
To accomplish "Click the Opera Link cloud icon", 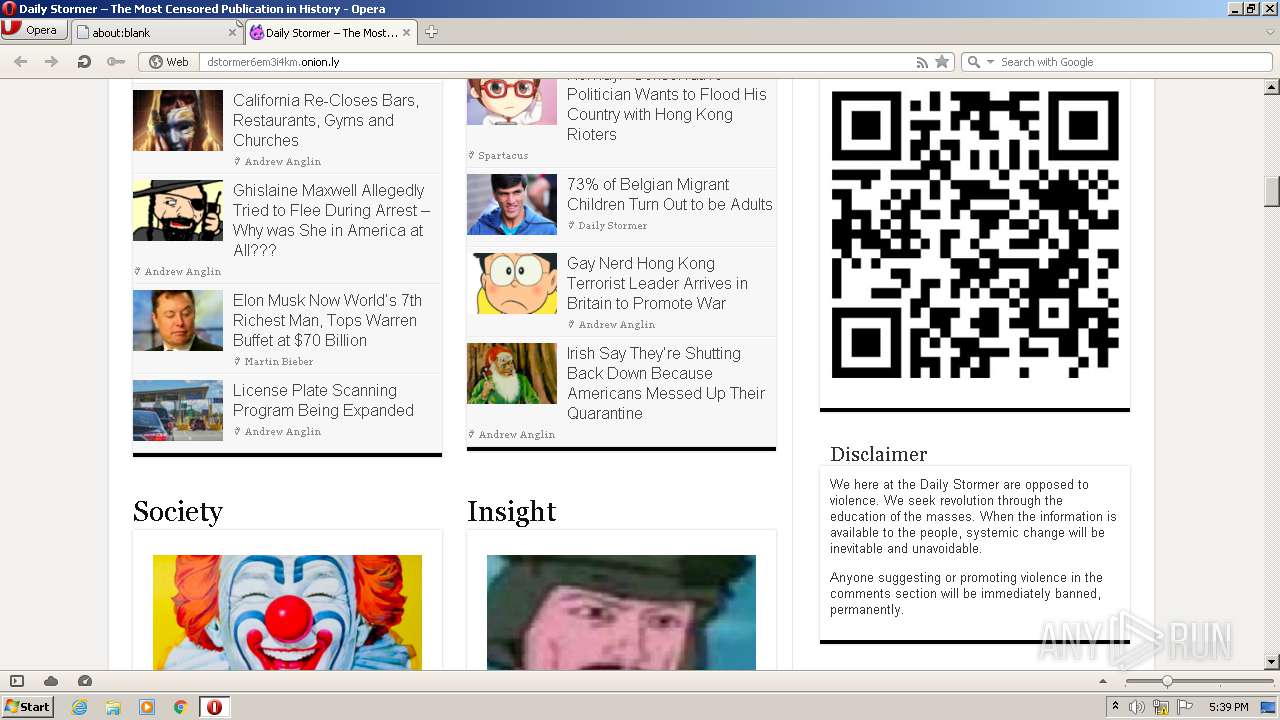I will pos(51,681).
